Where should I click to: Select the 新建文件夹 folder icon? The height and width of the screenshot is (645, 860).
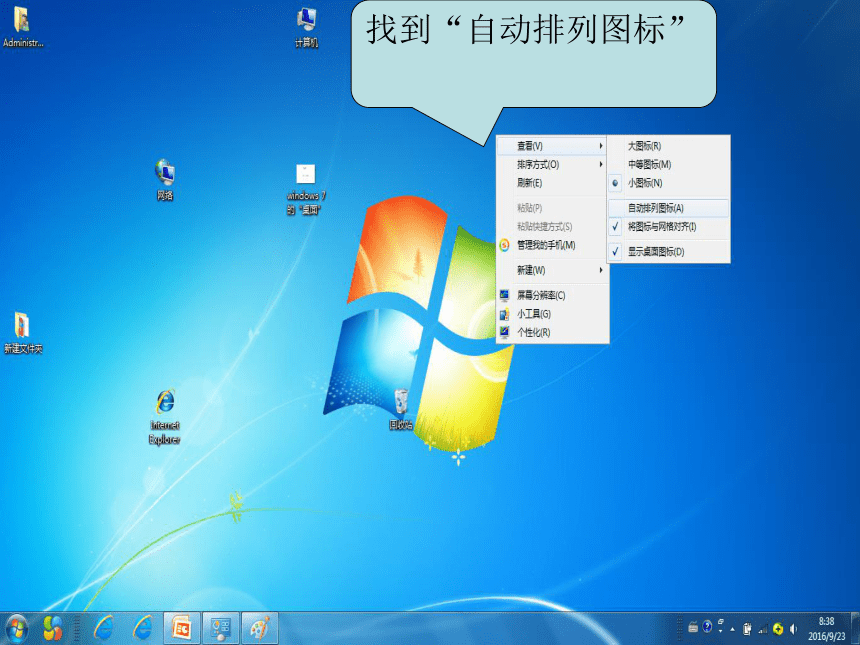[x=22, y=333]
